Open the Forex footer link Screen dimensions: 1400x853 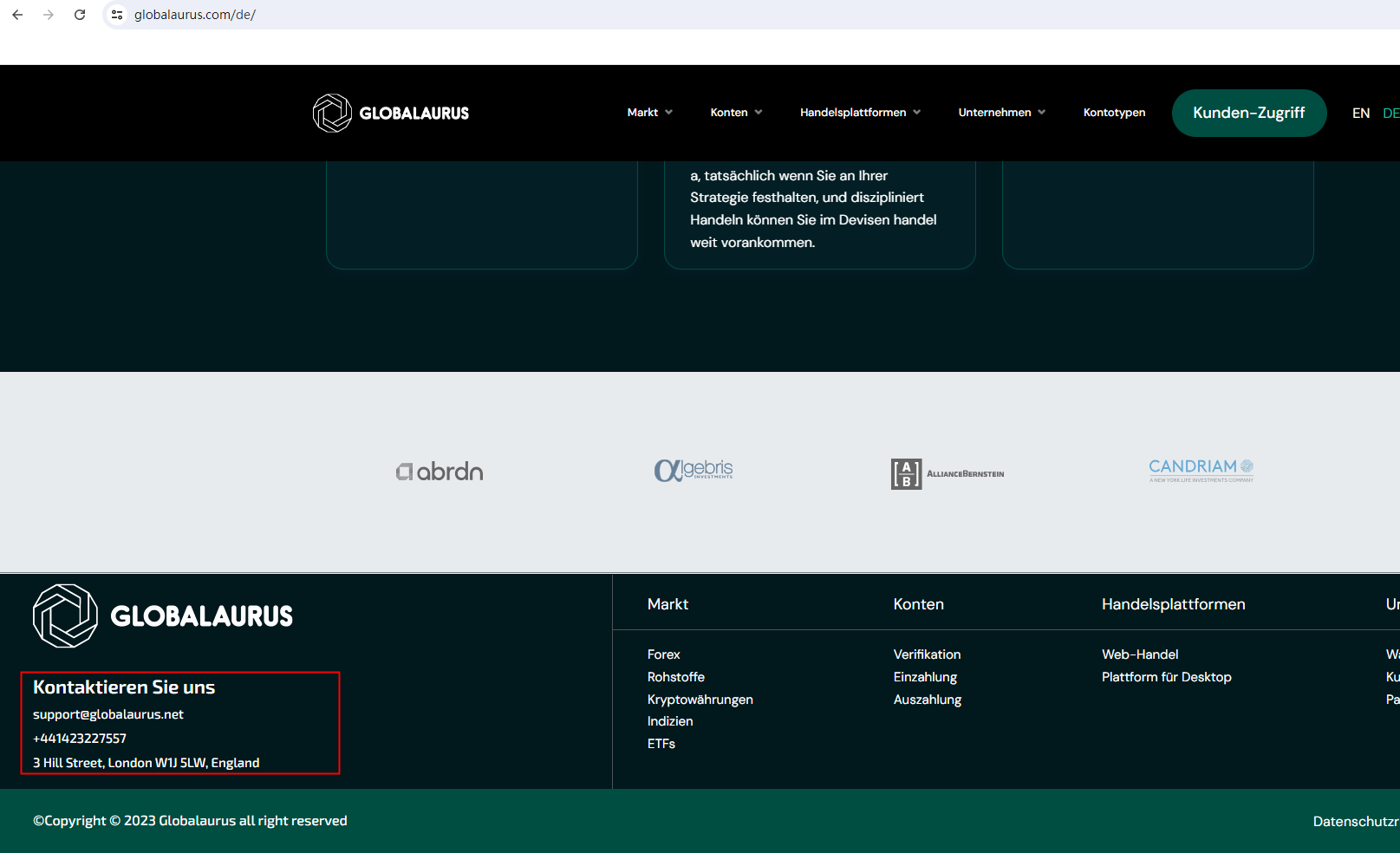click(x=663, y=654)
